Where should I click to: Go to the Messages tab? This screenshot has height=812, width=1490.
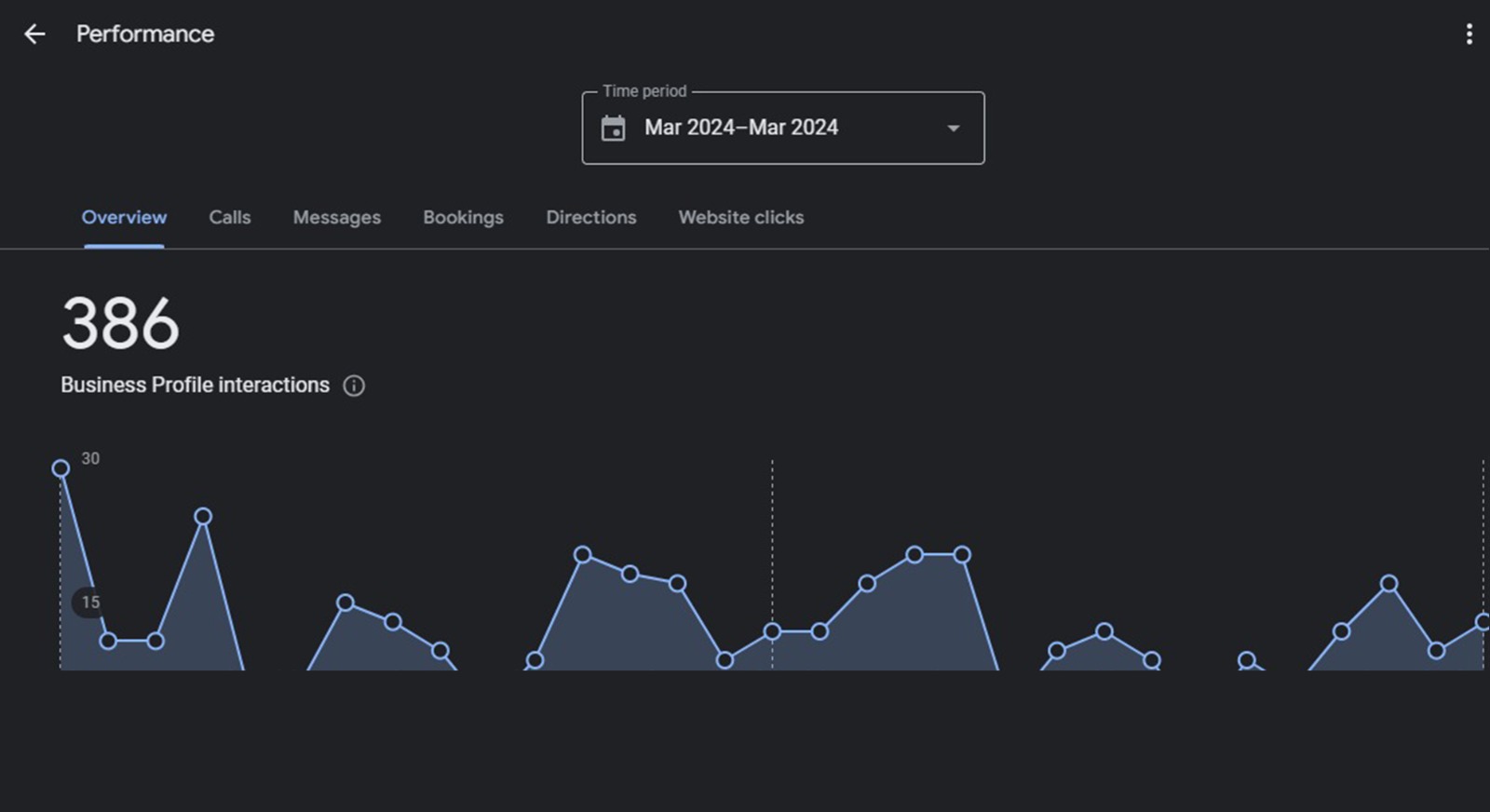(336, 218)
